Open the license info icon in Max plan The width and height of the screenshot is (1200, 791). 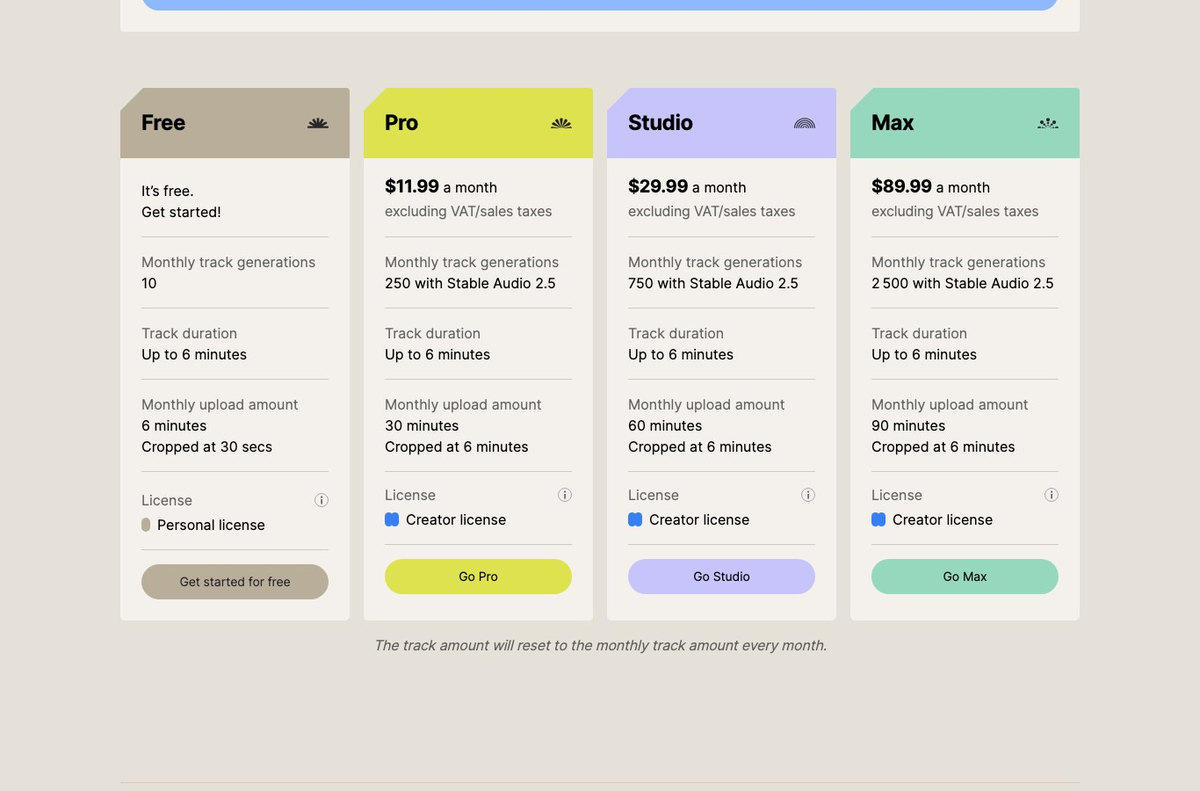pyautogui.click(x=1051, y=495)
